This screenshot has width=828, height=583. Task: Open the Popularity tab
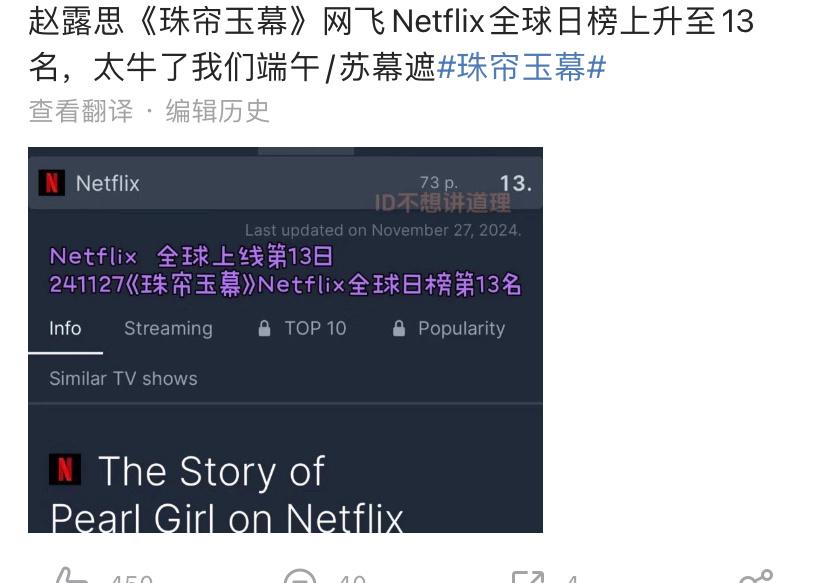pyautogui.click(x=462, y=328)
